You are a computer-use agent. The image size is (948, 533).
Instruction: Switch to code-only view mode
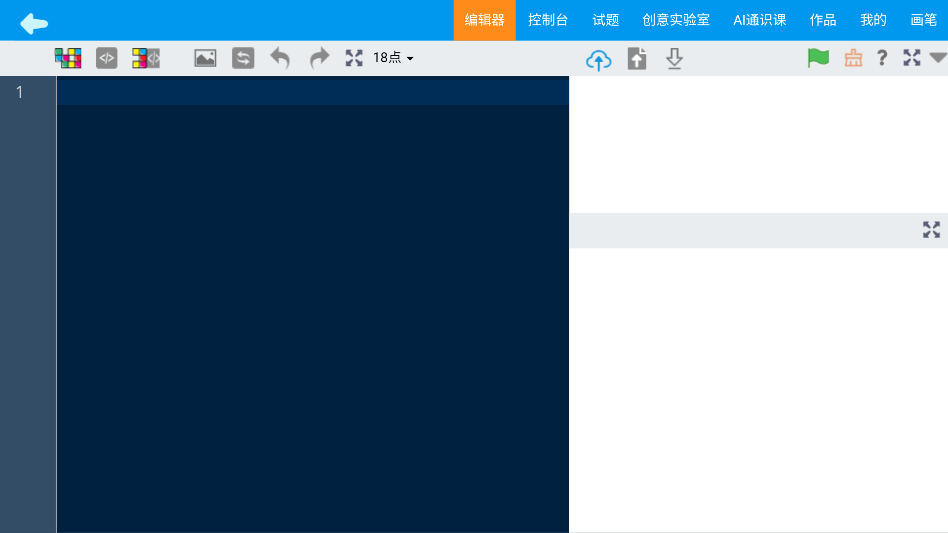click(106, 58)
